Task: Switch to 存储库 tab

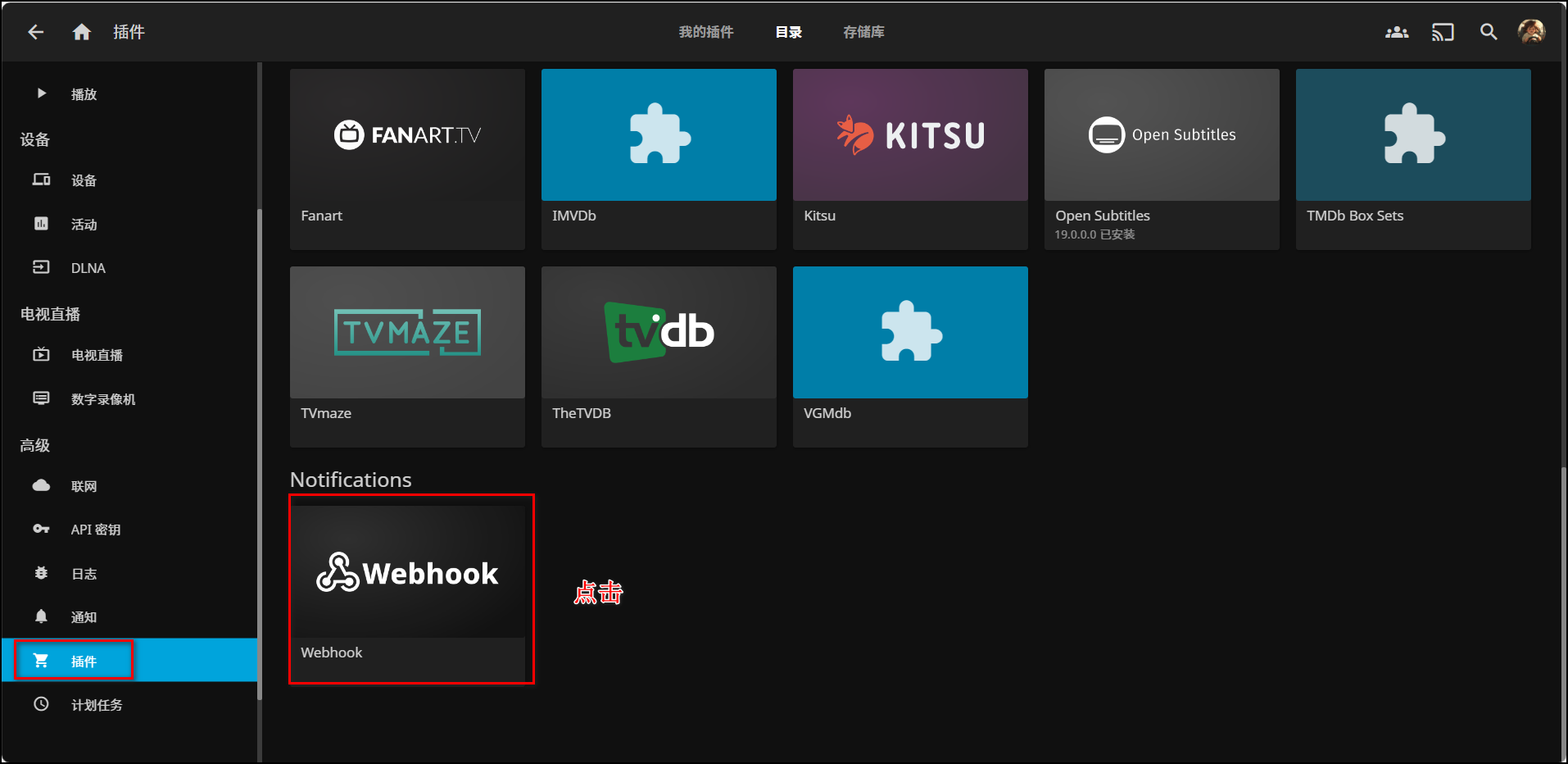Action: coord(863,32)
